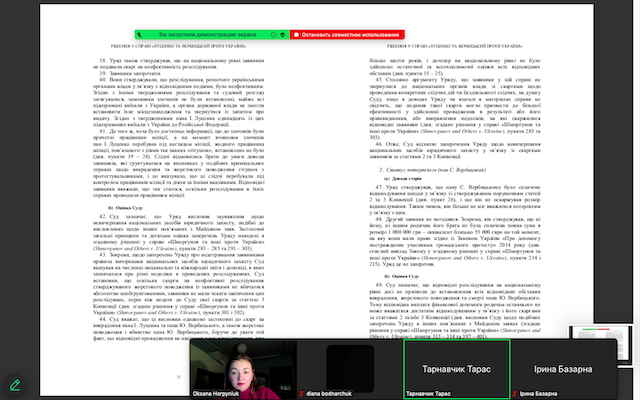Click 'Оцінка Суду' heading on right page
Screen dimensions: 640x400
click(x=402, y=276)
